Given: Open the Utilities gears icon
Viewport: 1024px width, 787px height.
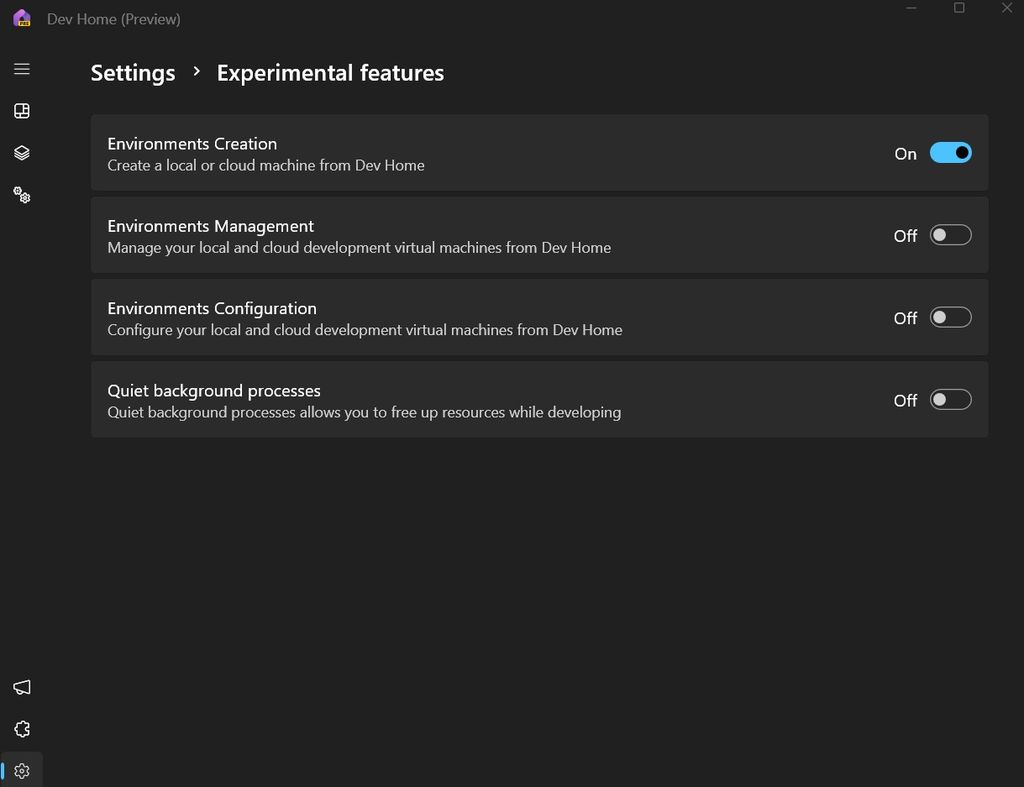Looking at the screenshot, I should (x=22, y=195).
